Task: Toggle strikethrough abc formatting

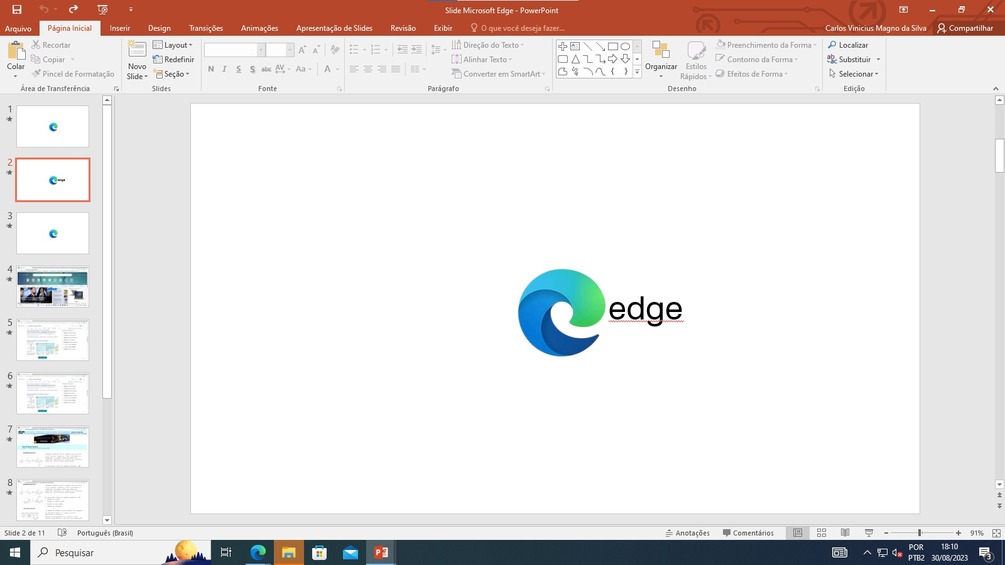Action: point(266,69)
